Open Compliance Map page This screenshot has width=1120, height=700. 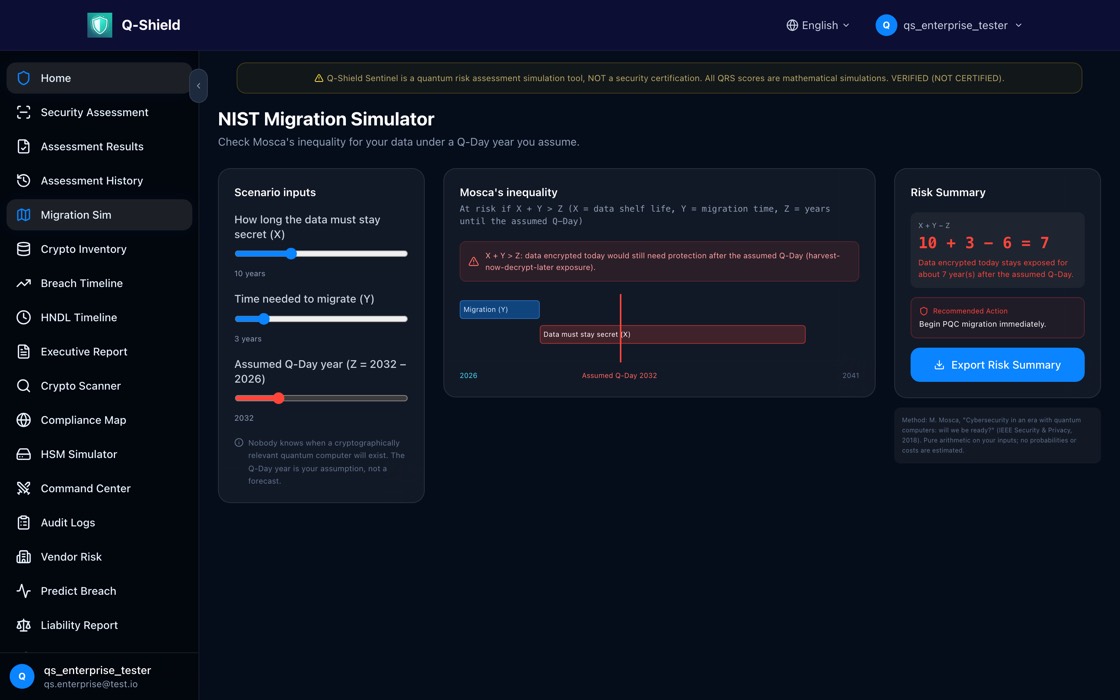pos(99,420)
